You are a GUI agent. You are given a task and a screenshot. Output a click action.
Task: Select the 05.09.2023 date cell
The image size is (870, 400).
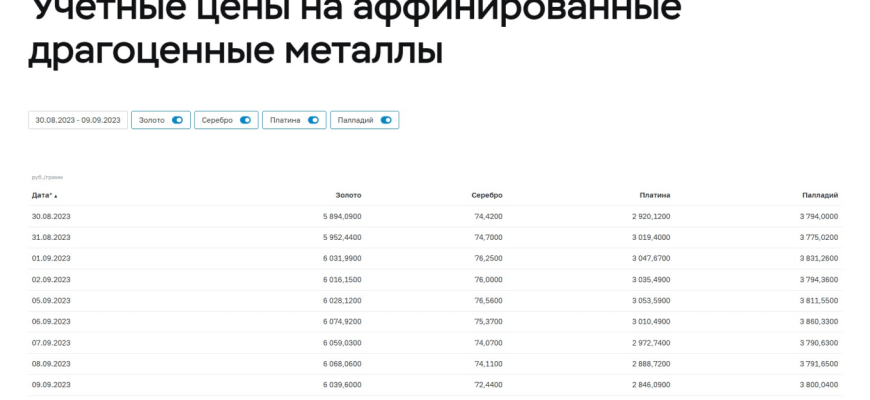[51, 300]
